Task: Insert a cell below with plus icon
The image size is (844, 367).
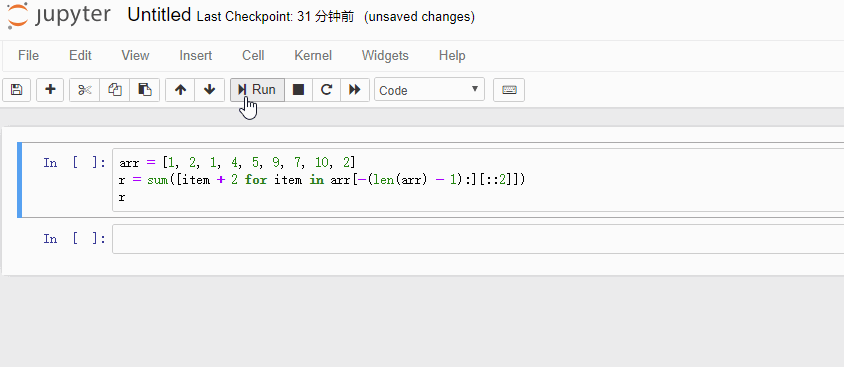Action: [50, 90]
